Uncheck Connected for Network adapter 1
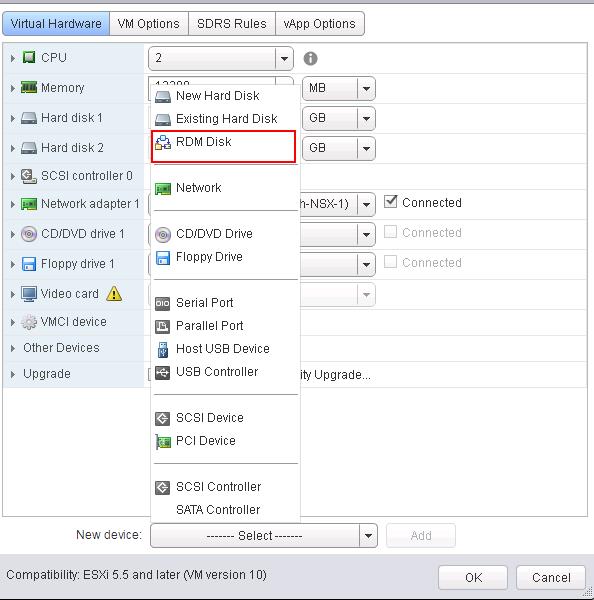This screenshot has width=594, height=600. pos(390,201)
